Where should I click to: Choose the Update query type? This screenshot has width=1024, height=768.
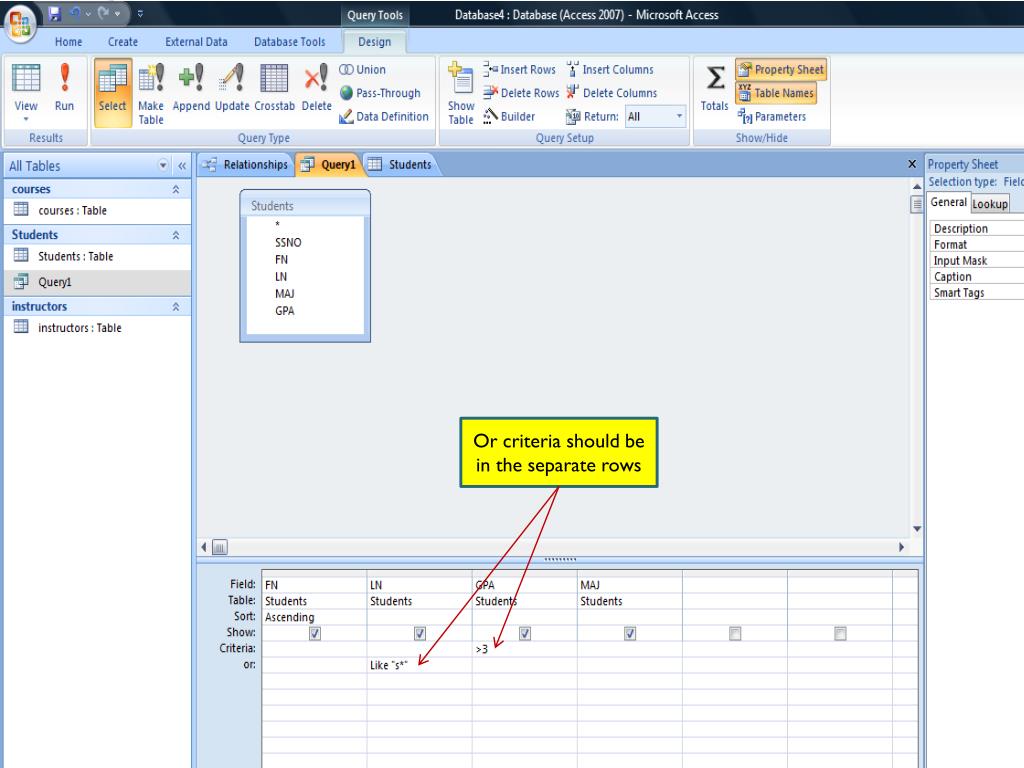pyautogui.click(x=232, y=87)
